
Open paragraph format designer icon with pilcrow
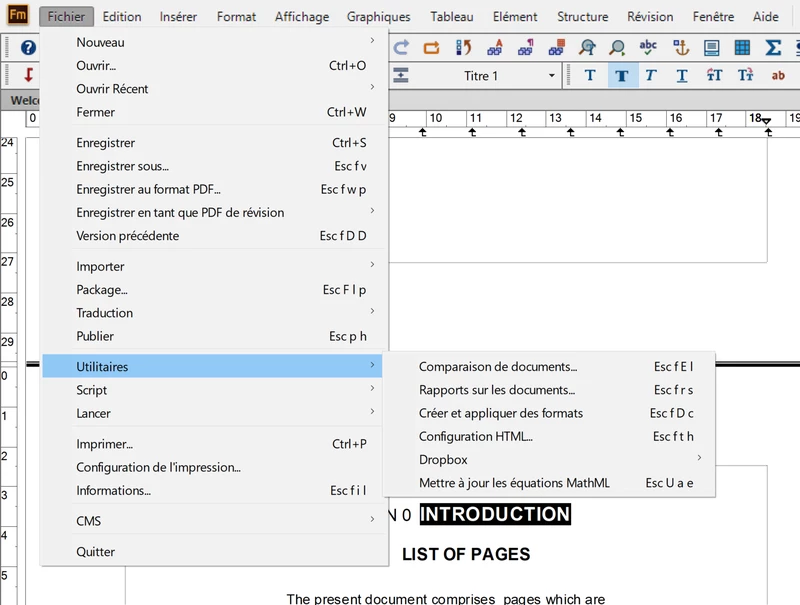tap(526, 47)
